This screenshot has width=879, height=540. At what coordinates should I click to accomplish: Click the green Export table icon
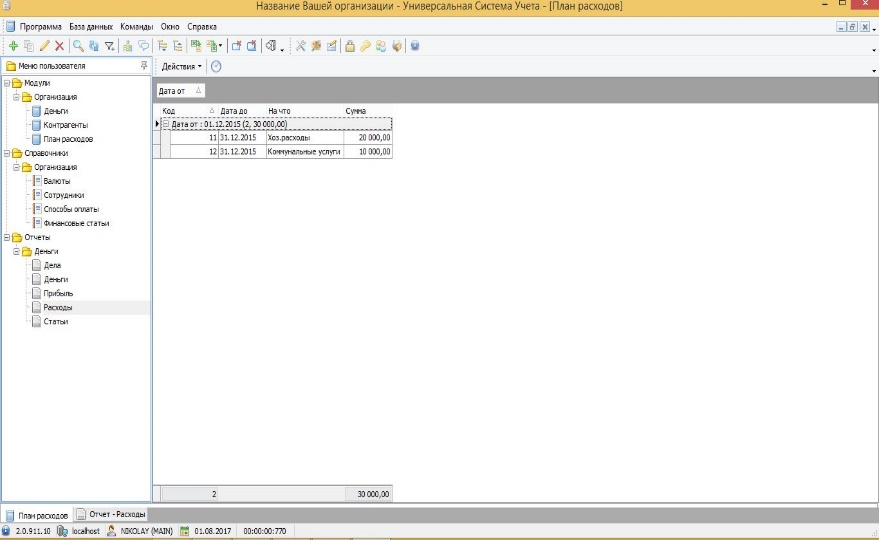(x=196, y=46)
